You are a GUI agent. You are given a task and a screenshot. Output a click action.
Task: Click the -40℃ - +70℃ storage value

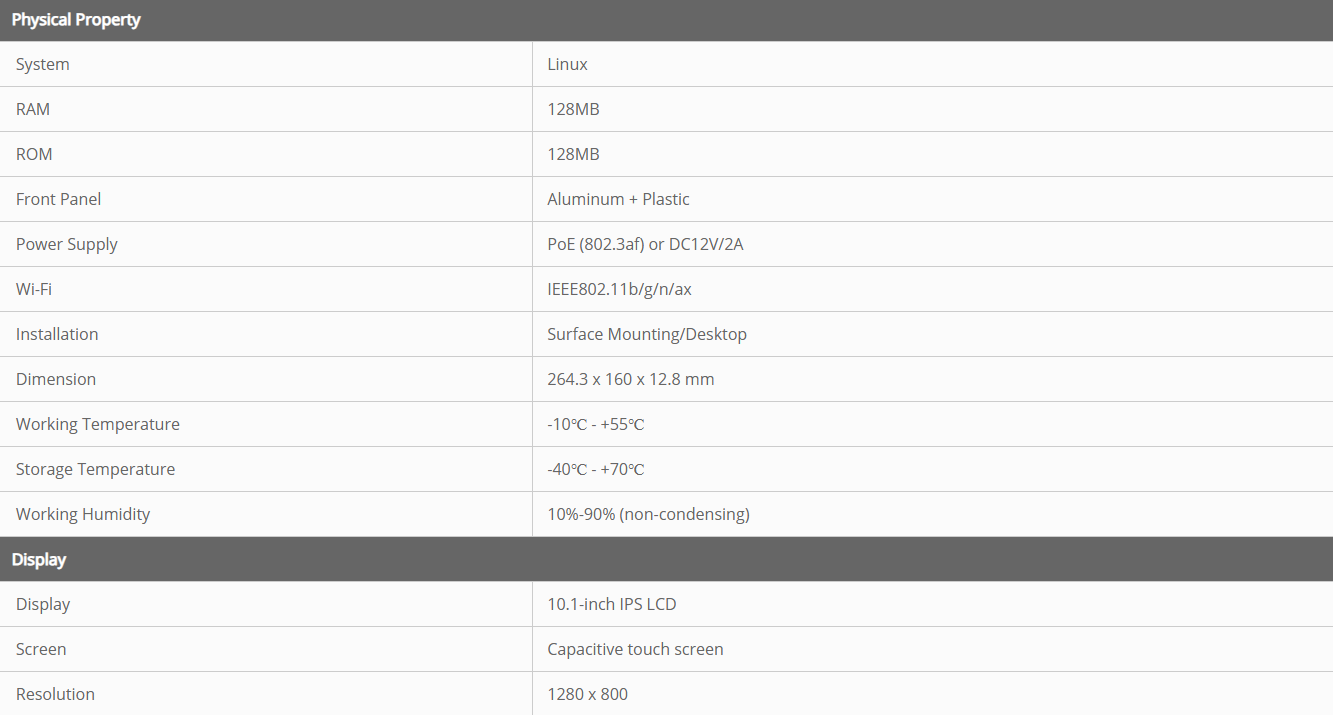[x=595, y=470]
